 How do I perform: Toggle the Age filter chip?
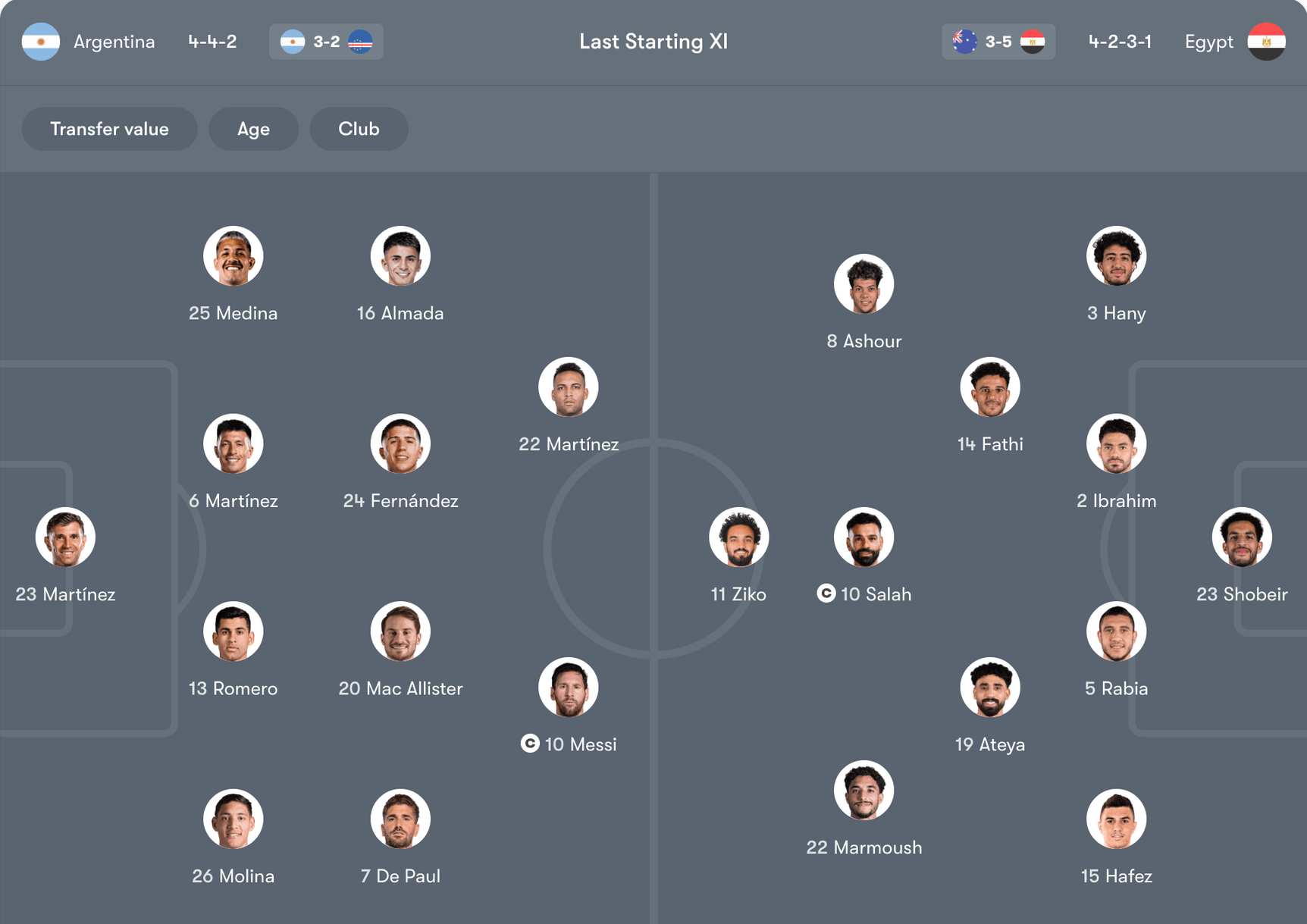(253, 129)
